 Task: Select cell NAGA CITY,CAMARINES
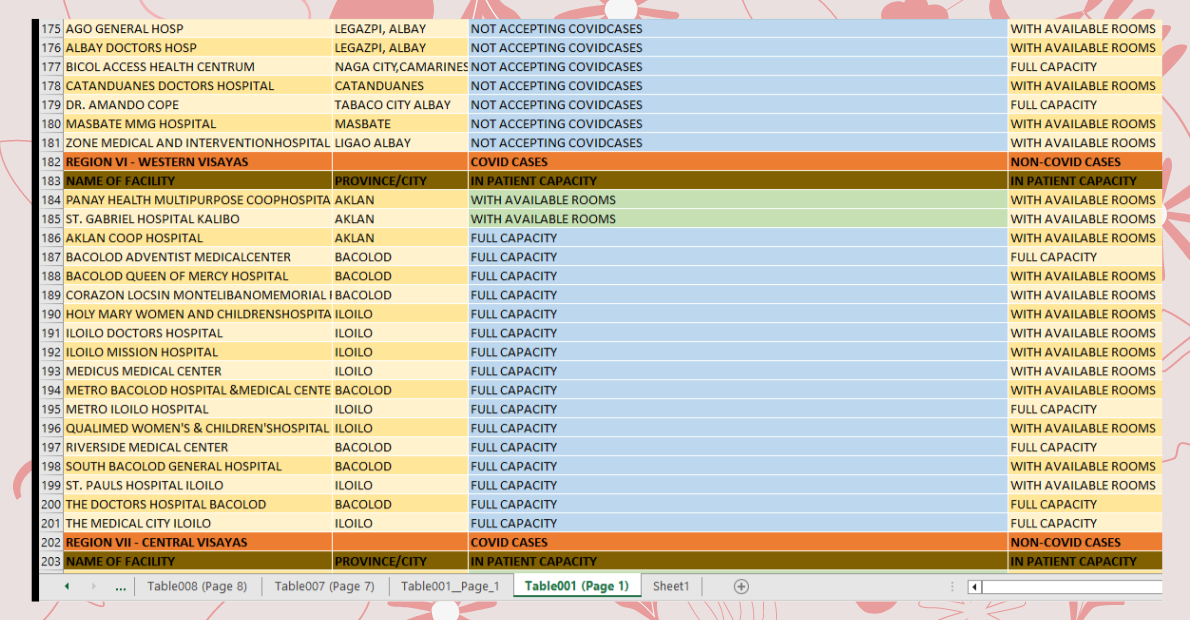[400, 67]
